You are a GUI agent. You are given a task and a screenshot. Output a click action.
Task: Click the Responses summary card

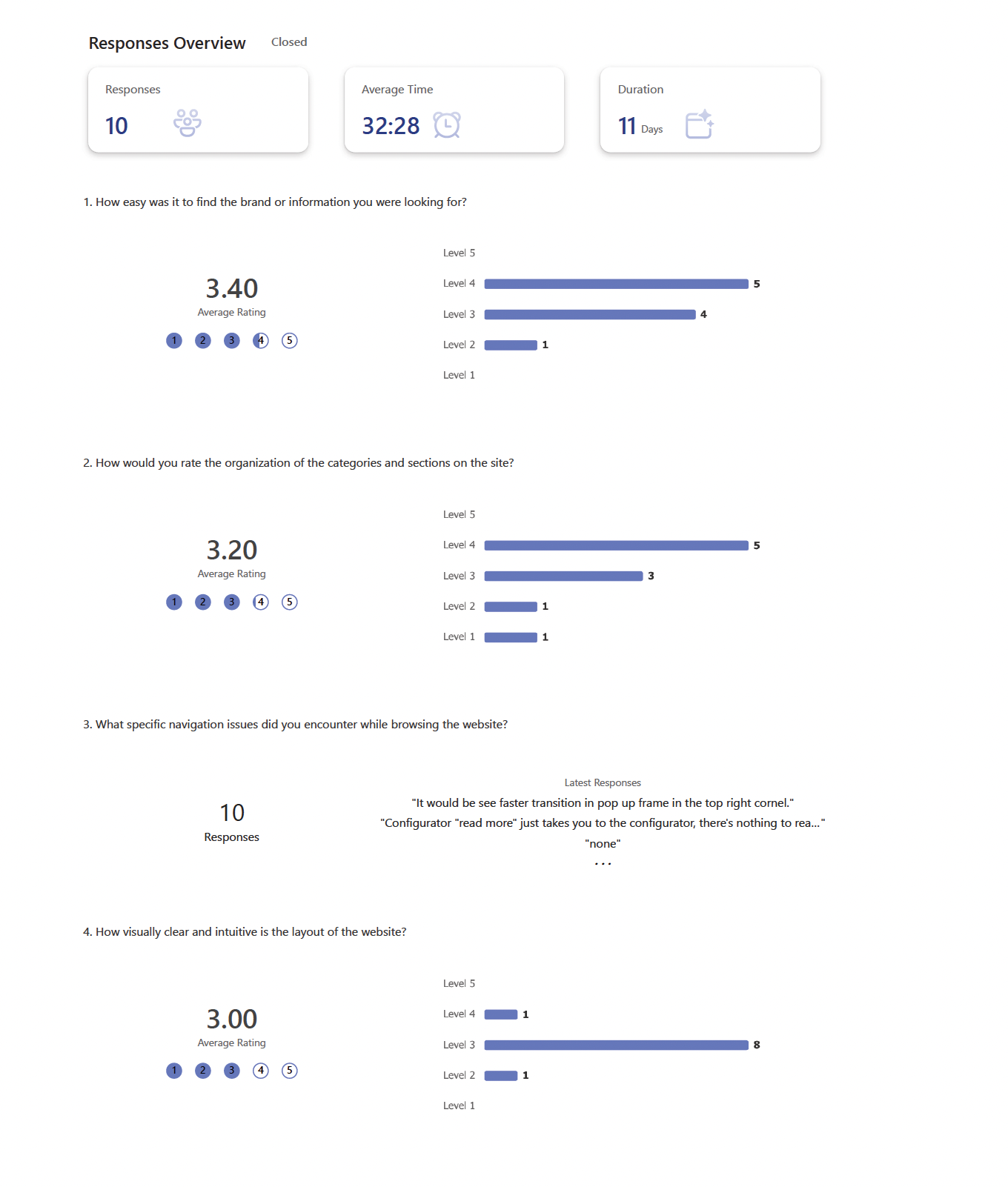point(198,110)
